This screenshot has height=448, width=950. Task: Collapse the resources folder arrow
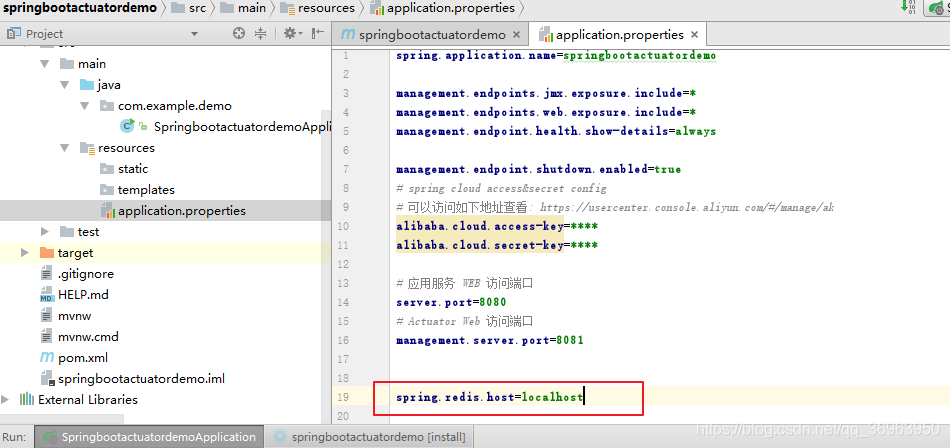[x=65, y=148]
